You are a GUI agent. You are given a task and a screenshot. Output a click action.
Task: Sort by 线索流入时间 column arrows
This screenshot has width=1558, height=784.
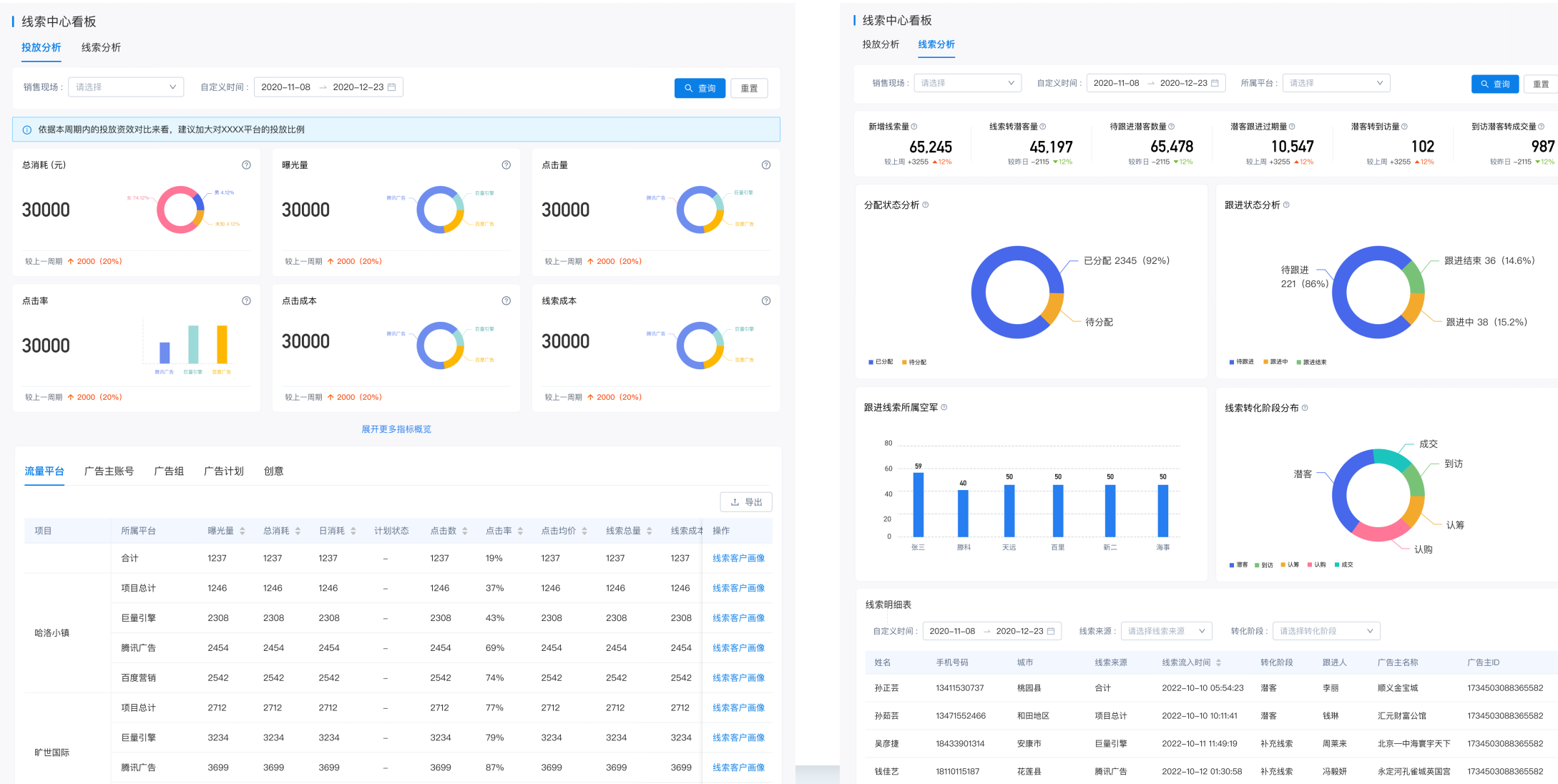(x=1218, y=662)
